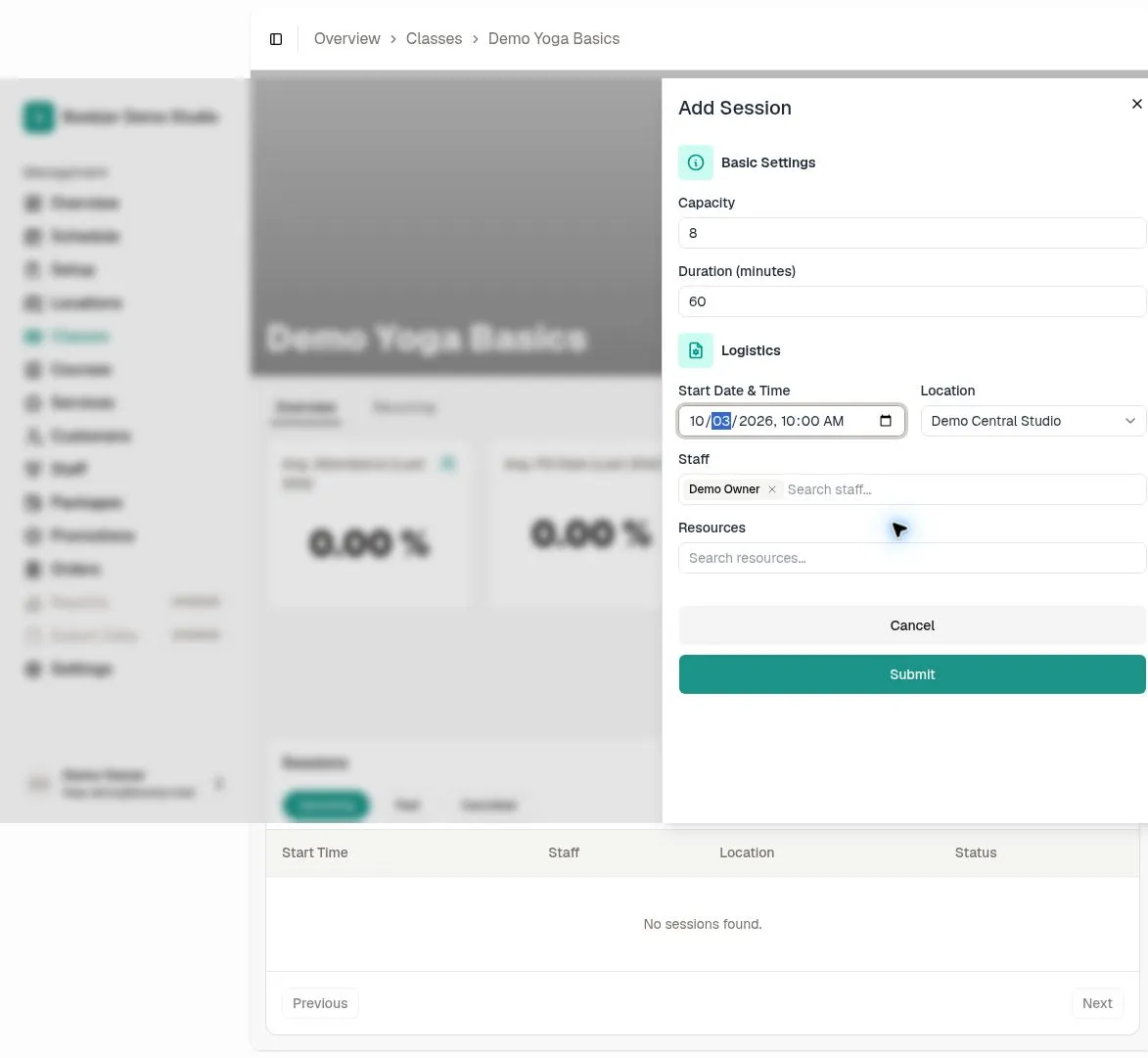Click the 'No sessions found.' message

(702, 924)
